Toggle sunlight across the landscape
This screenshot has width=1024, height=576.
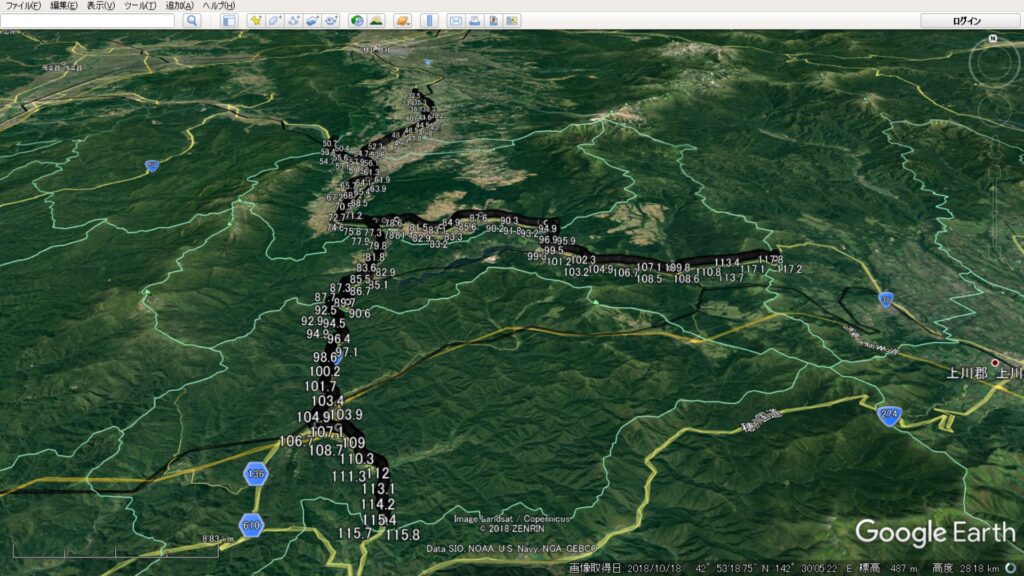(376, 20)
